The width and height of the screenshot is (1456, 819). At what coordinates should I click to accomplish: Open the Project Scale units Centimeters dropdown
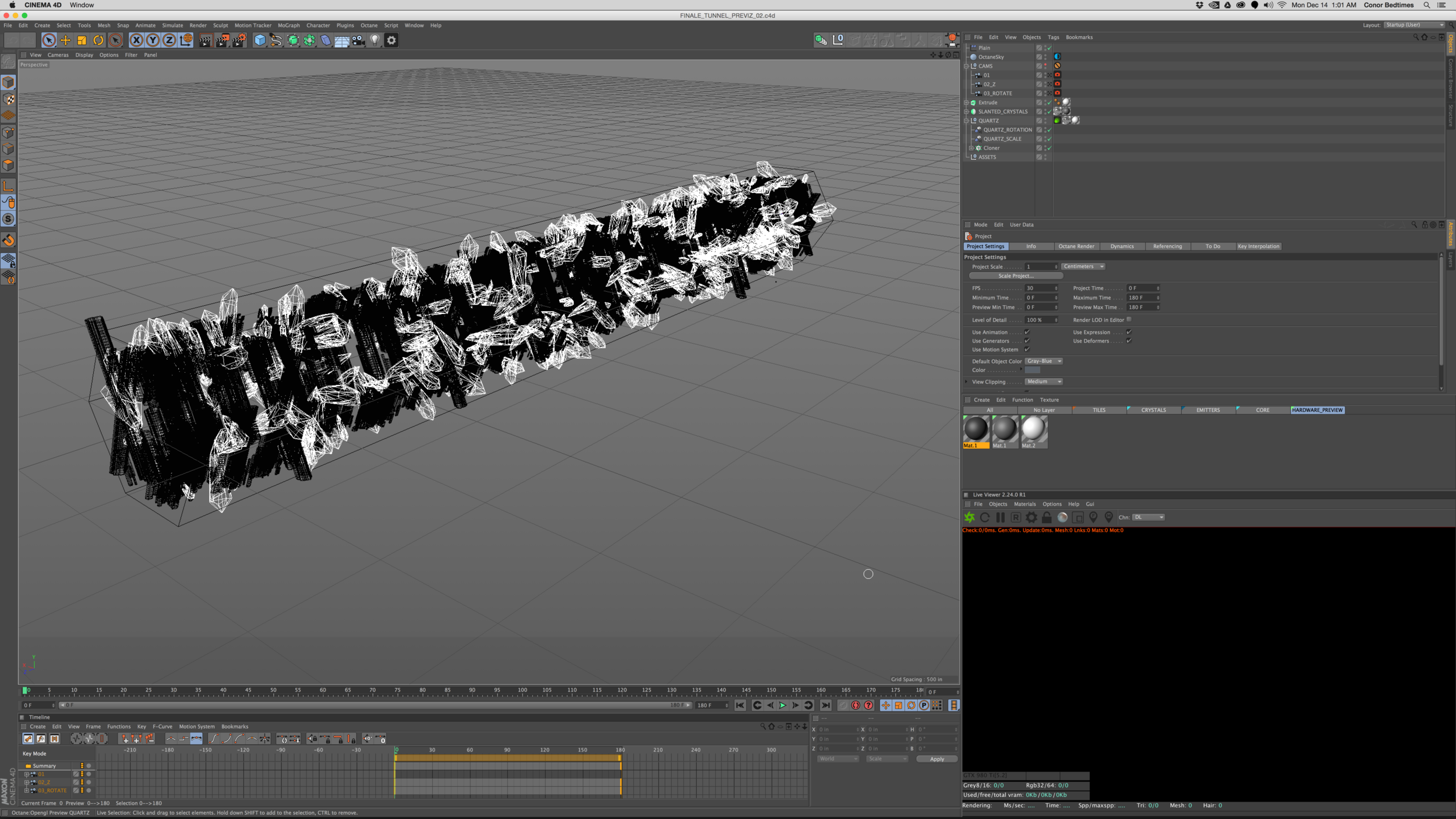(1083, 266)
